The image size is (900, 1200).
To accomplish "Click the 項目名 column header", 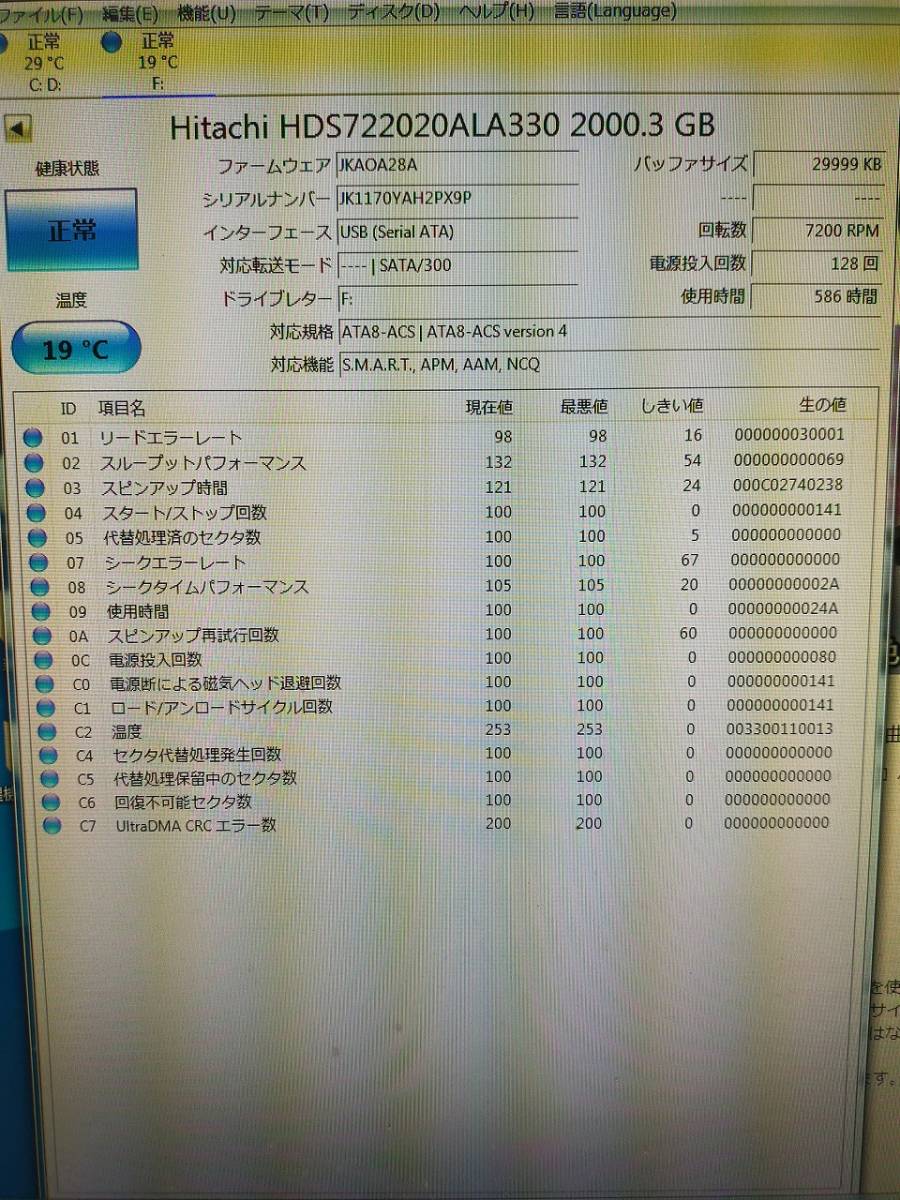I will tap(121, 408).
